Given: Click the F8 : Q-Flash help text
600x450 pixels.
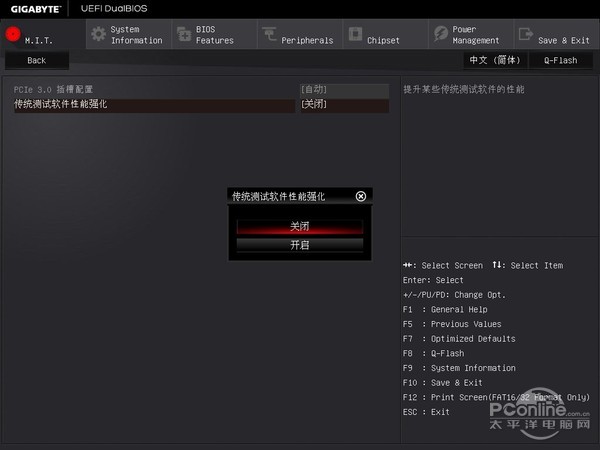Looking at the screenshot, I should [433, 354].
